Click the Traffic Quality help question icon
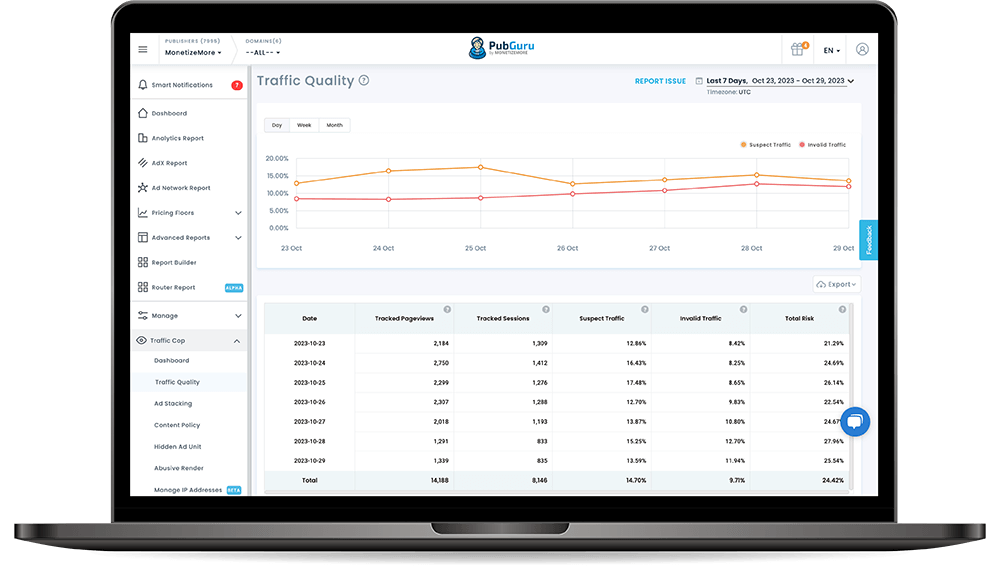Viewport: 1000px width, 566px height. 364,81
